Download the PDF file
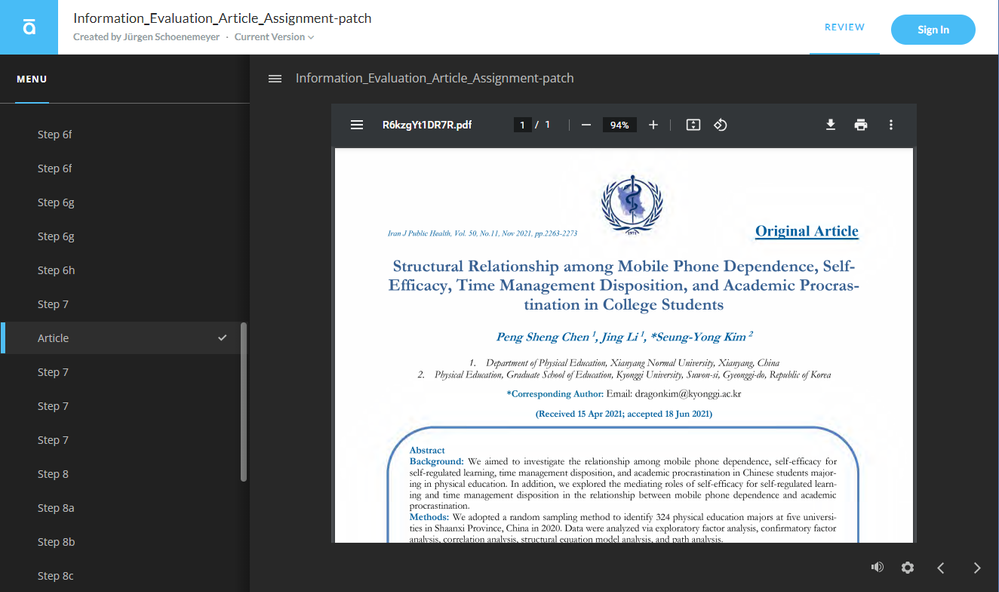Image resolution: width=999 pixels, height=592 pixels. (830, 125)
